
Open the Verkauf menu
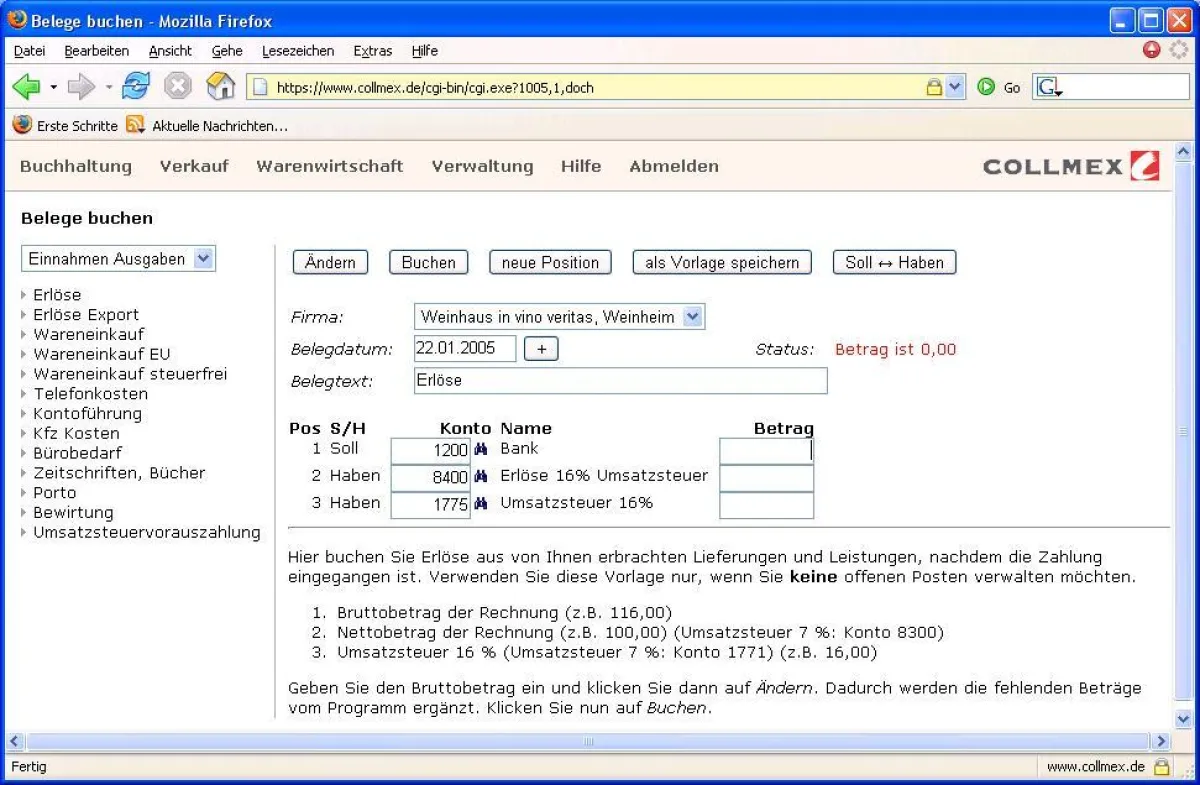pos(194,166)
